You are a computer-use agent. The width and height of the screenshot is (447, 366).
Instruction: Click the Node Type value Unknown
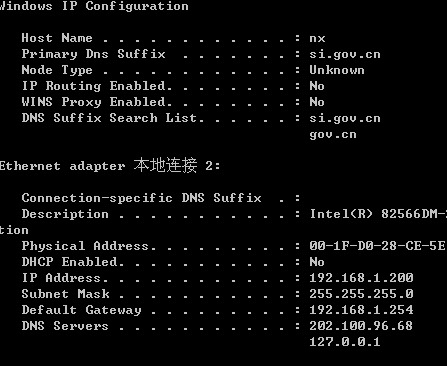pos(337,70)
